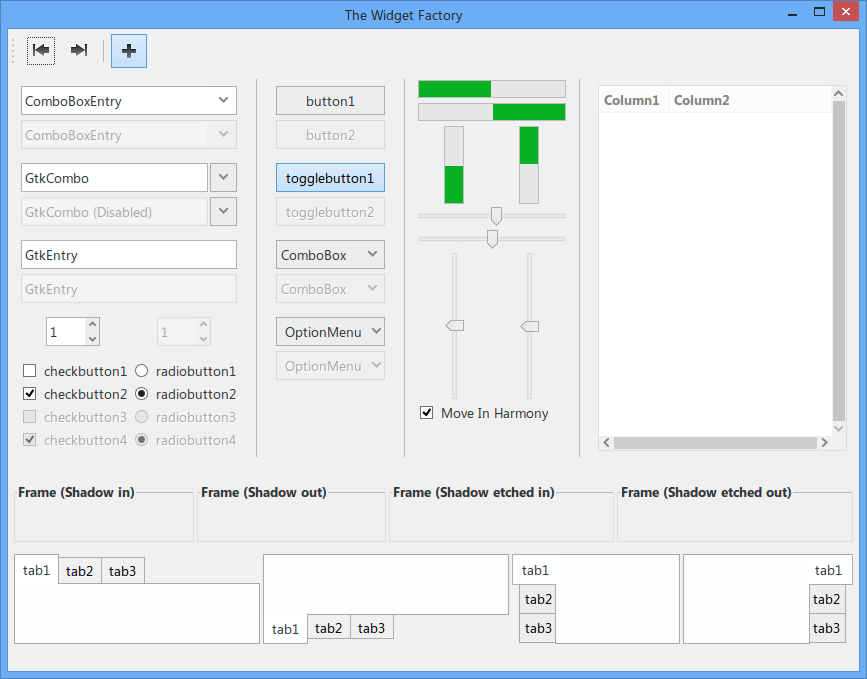
Task: Switch to tab2 in top-tabbed notebook
Action: 79,571
